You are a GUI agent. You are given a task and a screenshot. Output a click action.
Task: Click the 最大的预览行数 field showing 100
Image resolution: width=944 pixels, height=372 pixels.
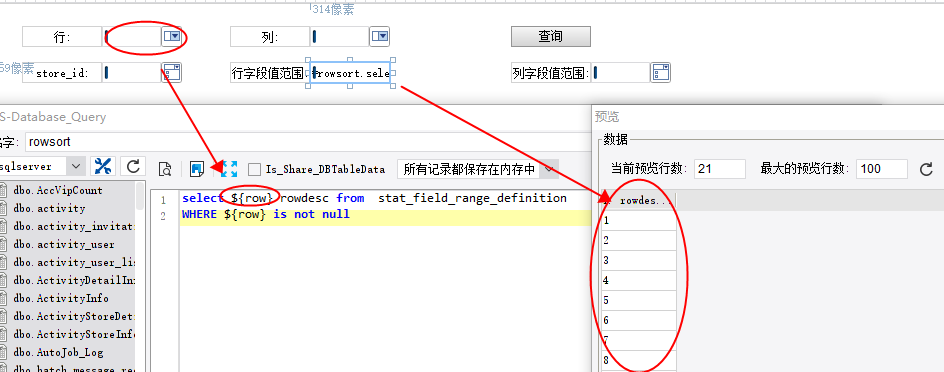881,169
